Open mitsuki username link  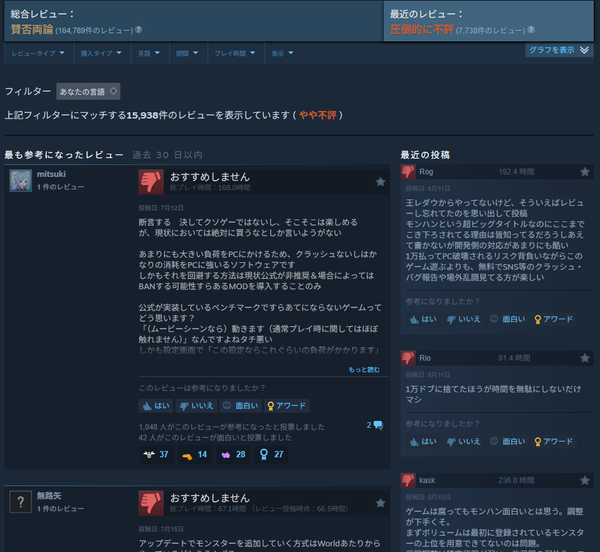[x=51, y=174]
